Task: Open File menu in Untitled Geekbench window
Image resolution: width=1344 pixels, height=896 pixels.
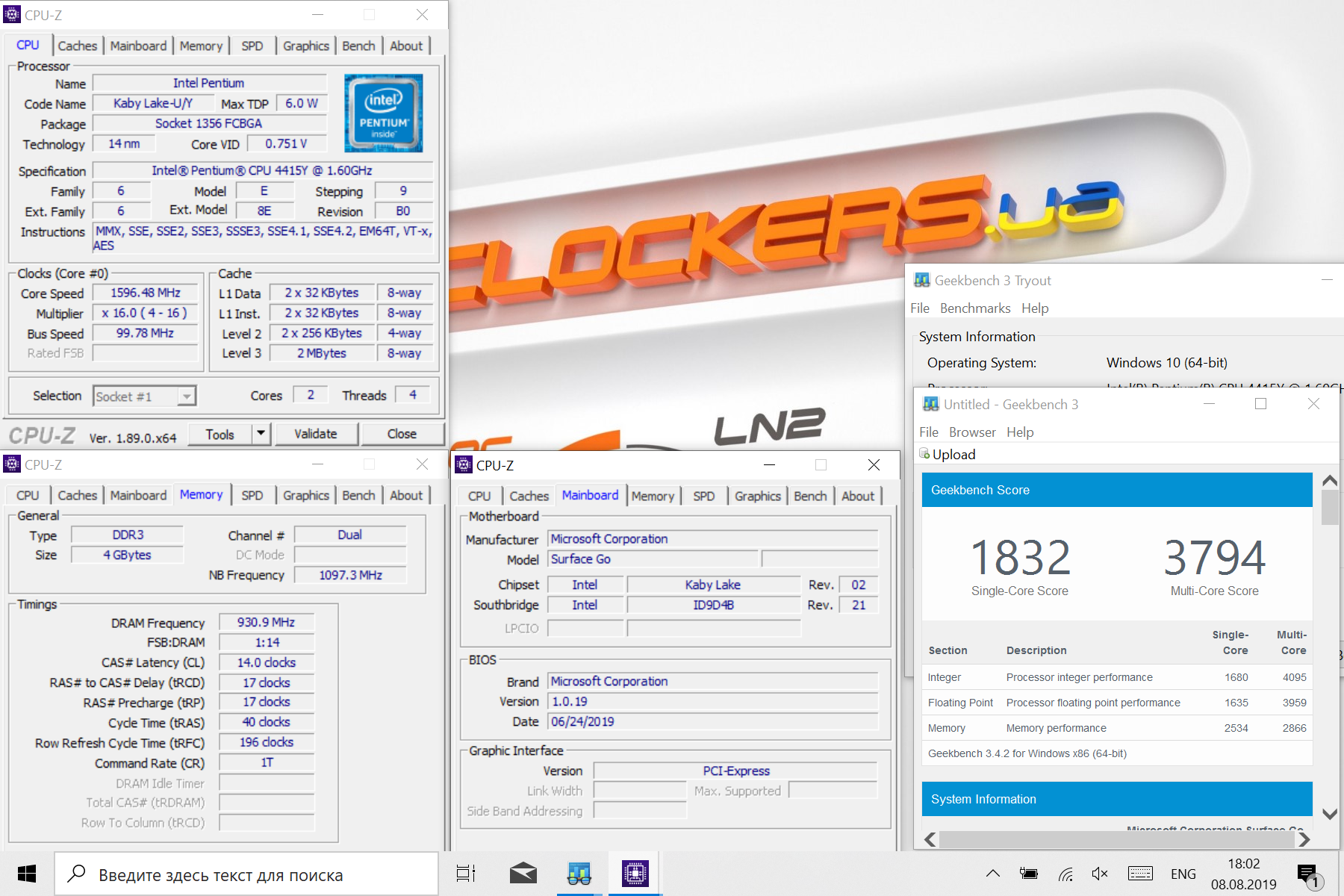Action: click(929, 432)
